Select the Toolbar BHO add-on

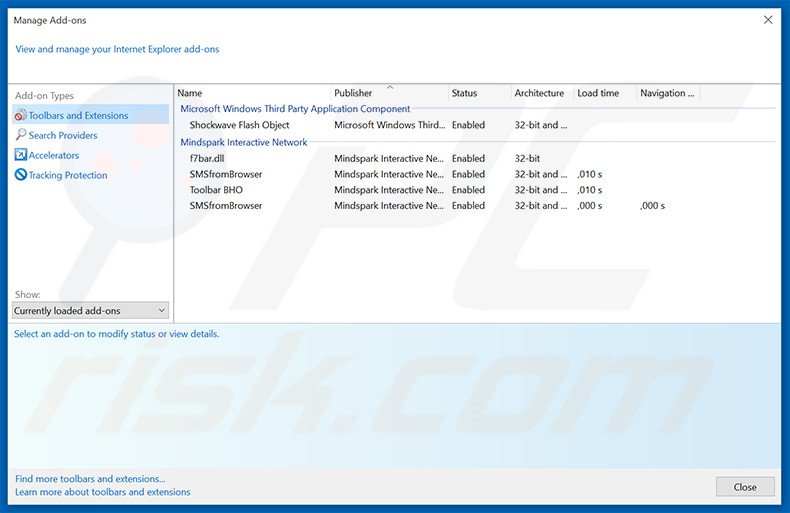(216, 190)
